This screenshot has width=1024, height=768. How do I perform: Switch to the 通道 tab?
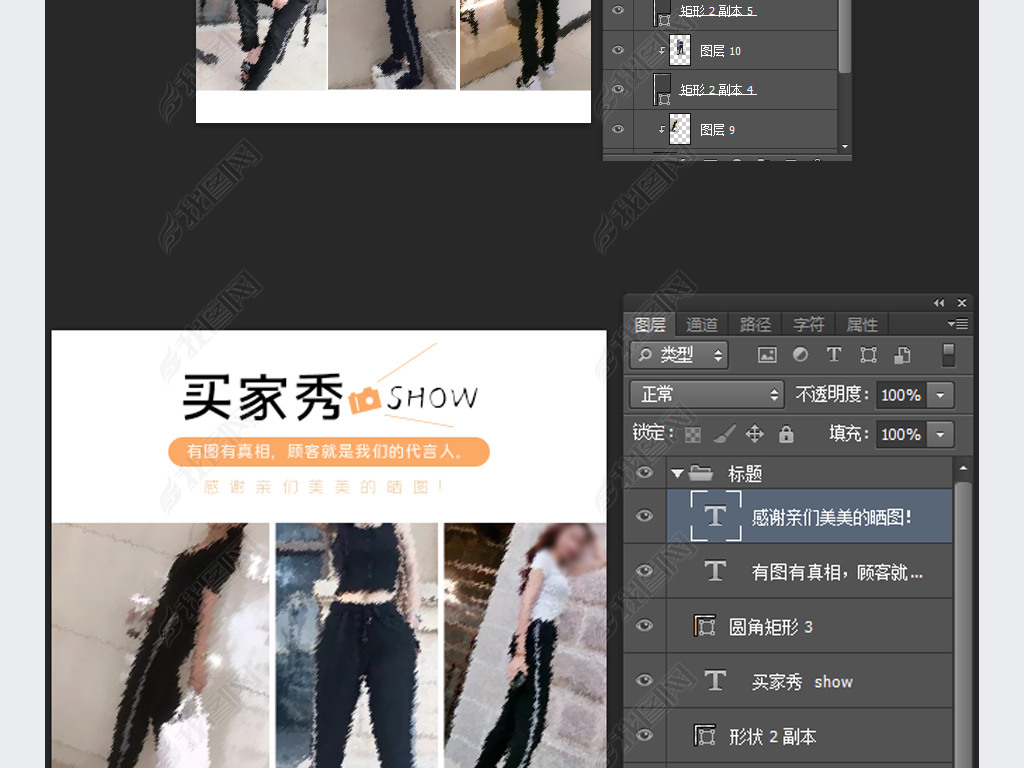tap(702, 325)
